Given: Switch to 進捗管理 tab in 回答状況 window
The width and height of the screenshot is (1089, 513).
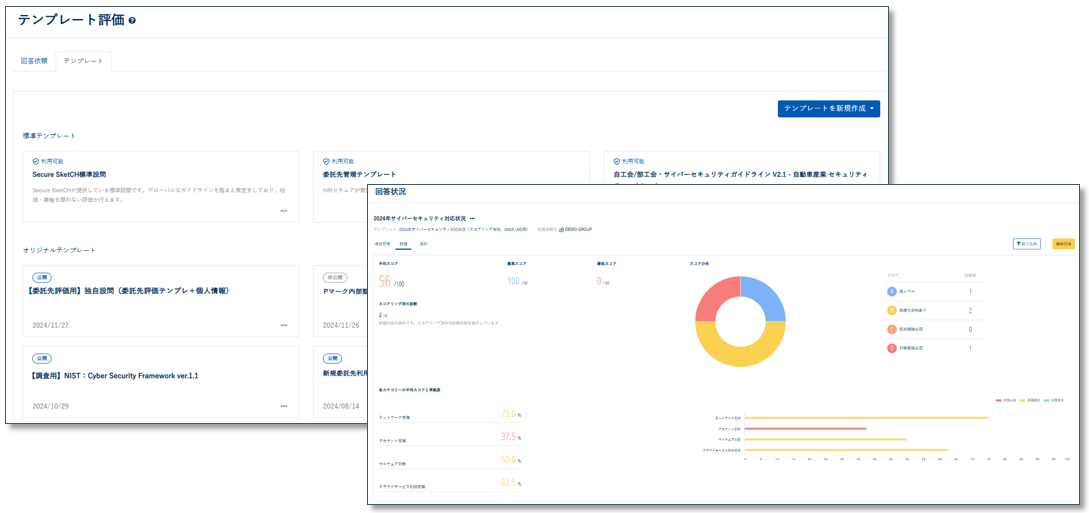Looking at the screenshot, I should click(x=382, y=244).
